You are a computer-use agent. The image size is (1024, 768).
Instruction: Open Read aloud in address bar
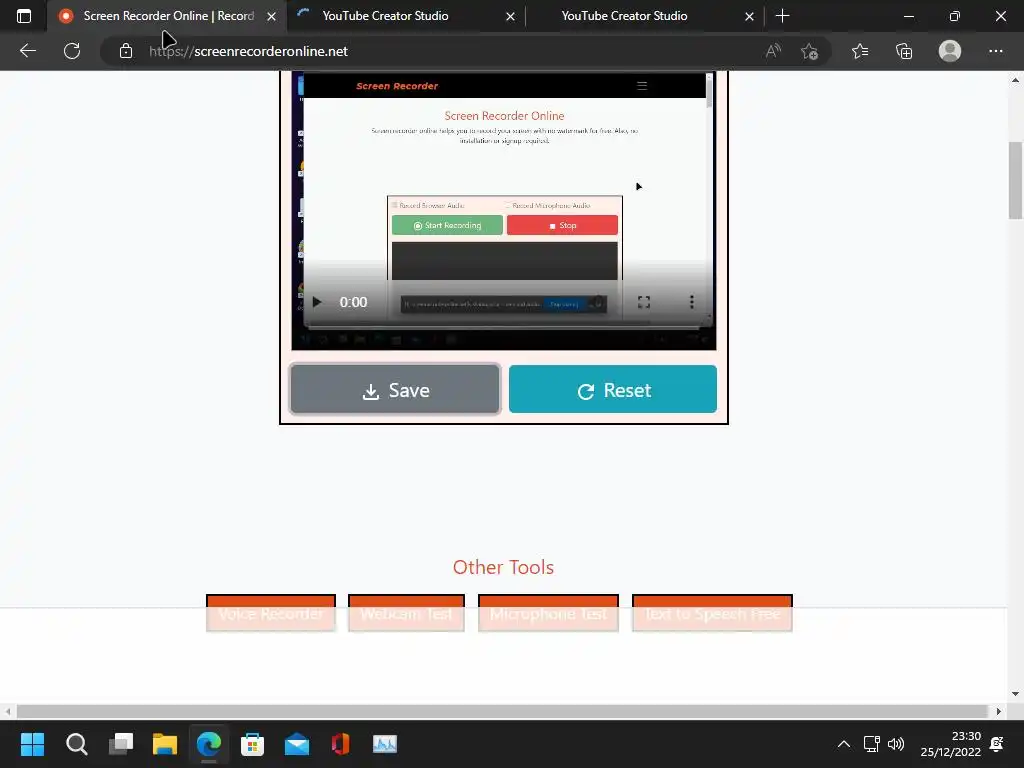773,51
